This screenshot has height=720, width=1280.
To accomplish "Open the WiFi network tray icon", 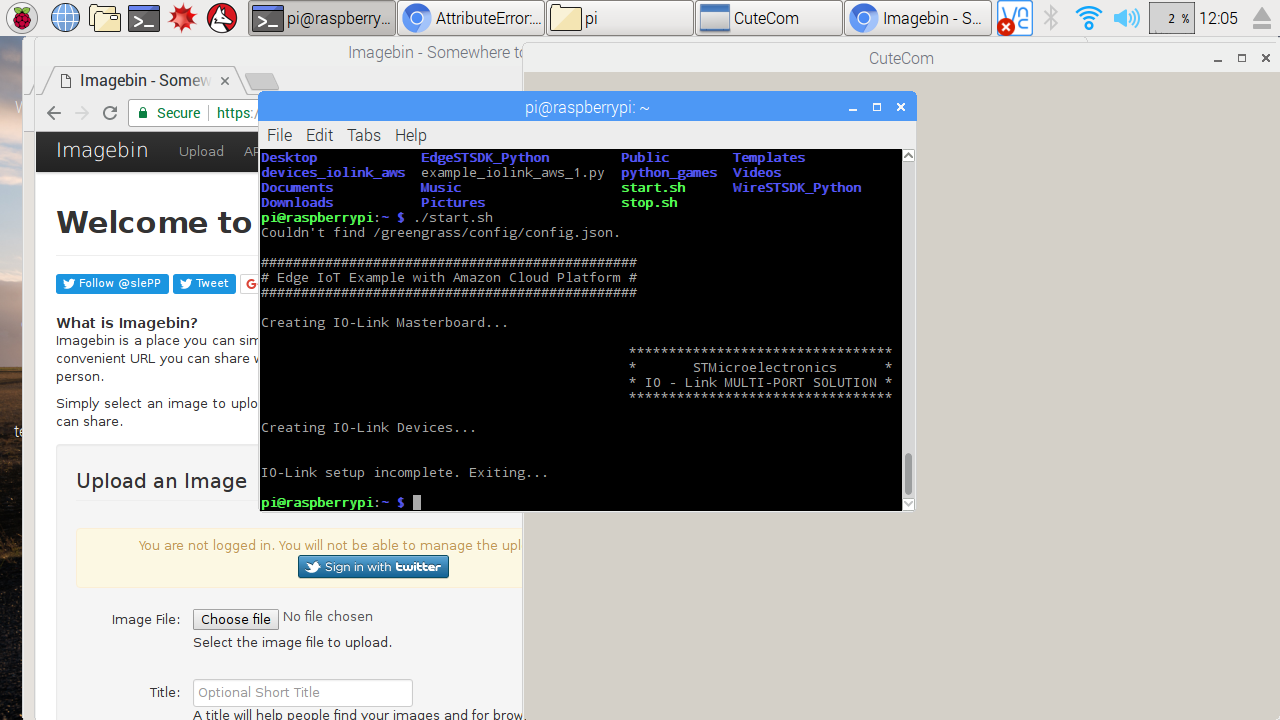I will click(x=1088, y=18).
